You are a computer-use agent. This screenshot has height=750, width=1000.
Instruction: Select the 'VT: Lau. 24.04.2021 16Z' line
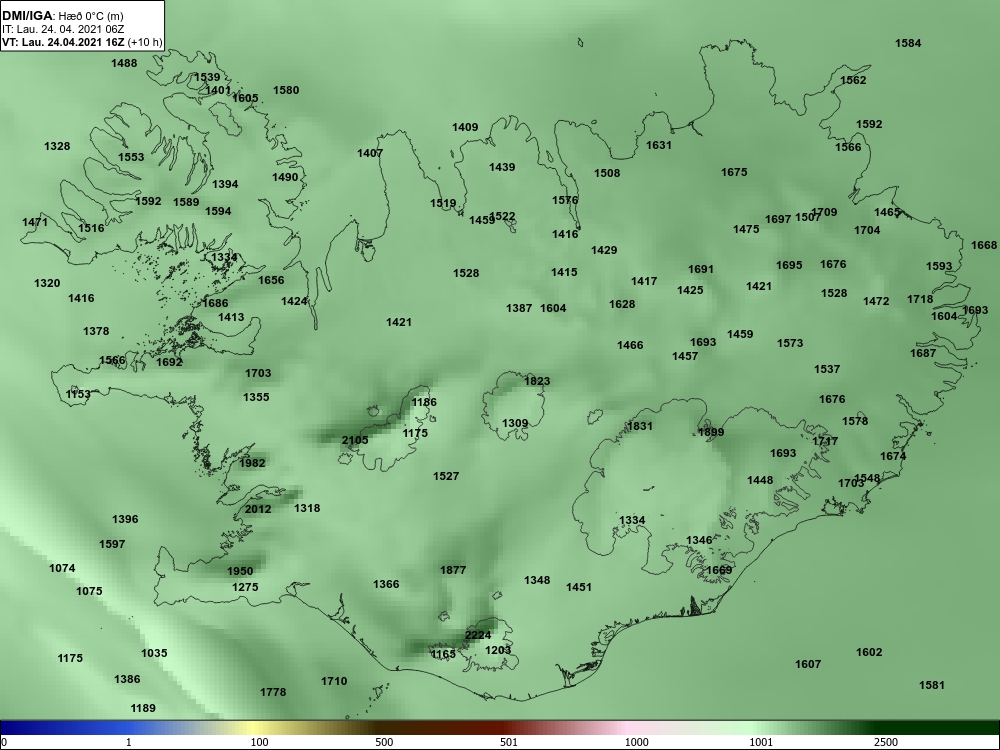pos(64,43)
